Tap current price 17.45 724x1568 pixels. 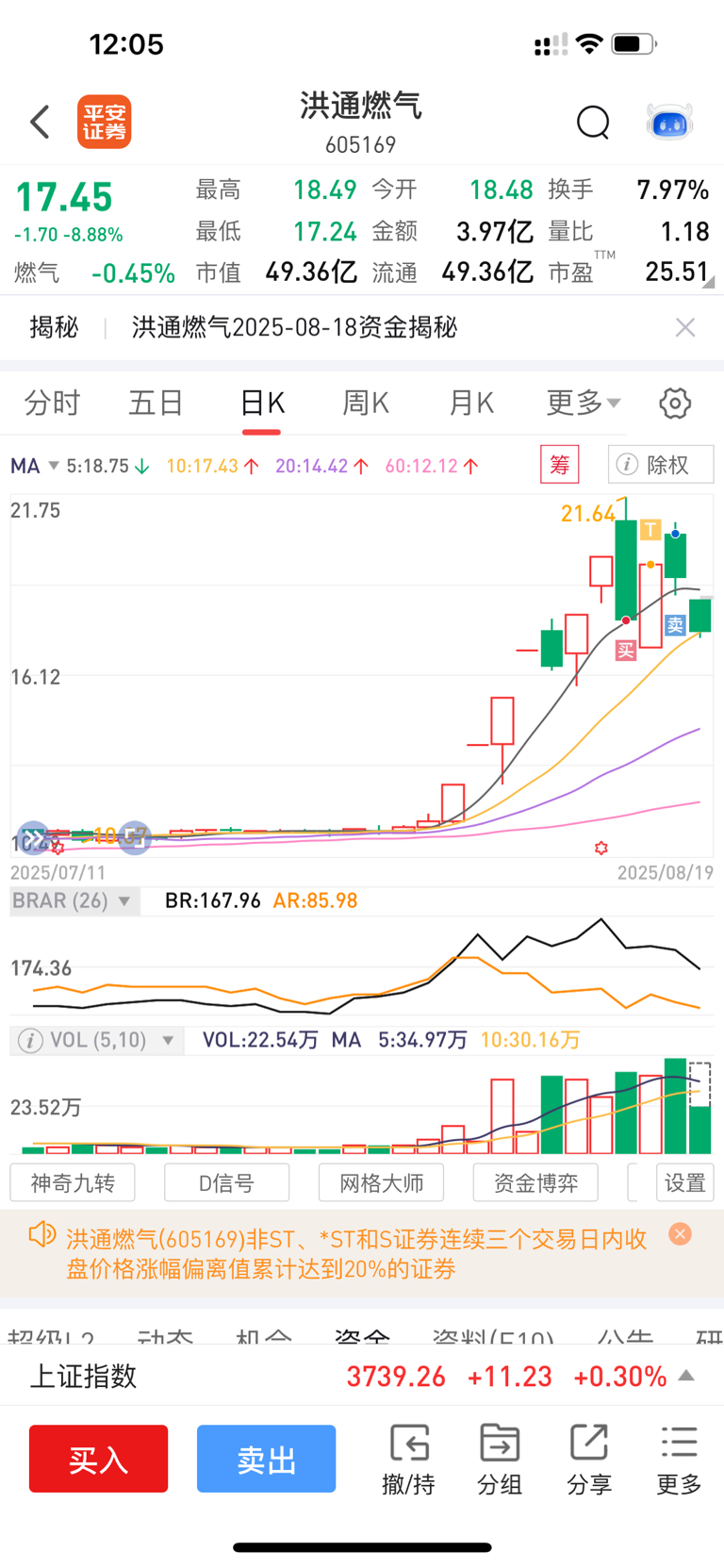click(x=64, y=198)
